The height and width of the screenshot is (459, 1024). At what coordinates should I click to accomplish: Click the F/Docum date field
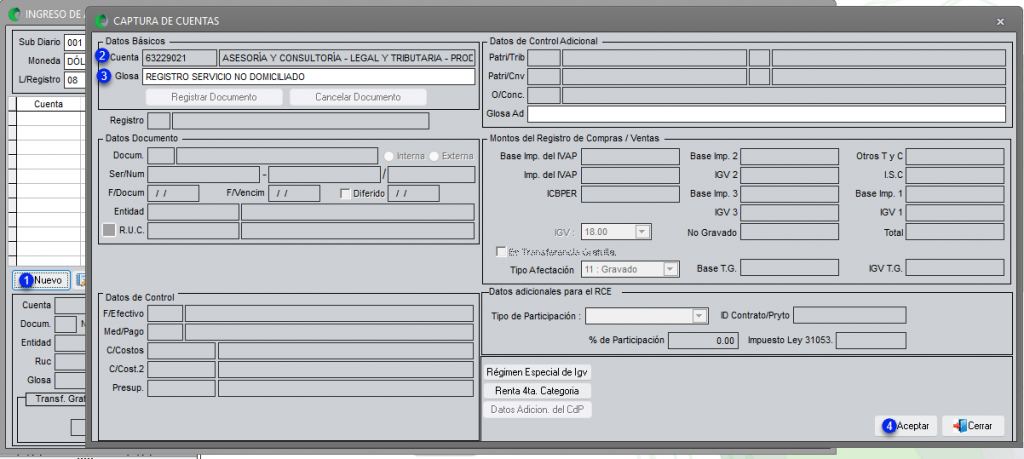tap(174, 193)
